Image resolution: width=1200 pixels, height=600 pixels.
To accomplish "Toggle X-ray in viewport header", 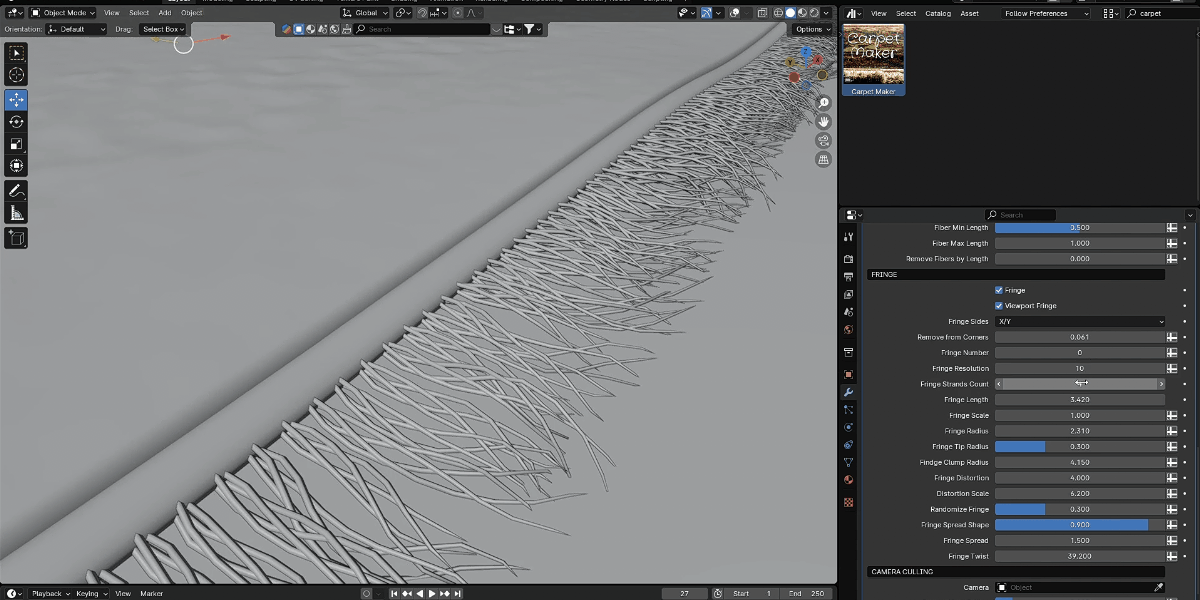I will coord(763,13).
